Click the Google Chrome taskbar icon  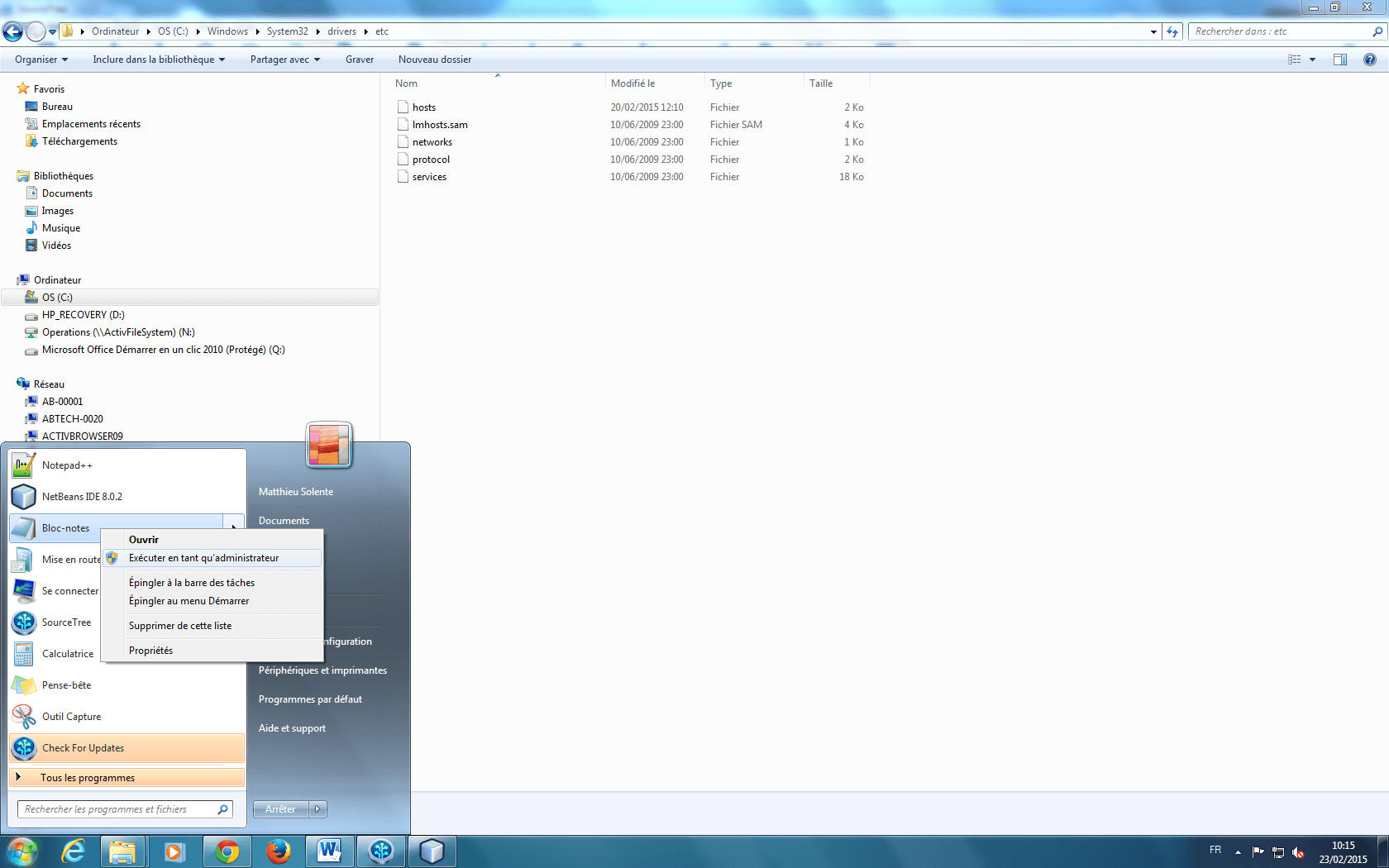point(227,851)
